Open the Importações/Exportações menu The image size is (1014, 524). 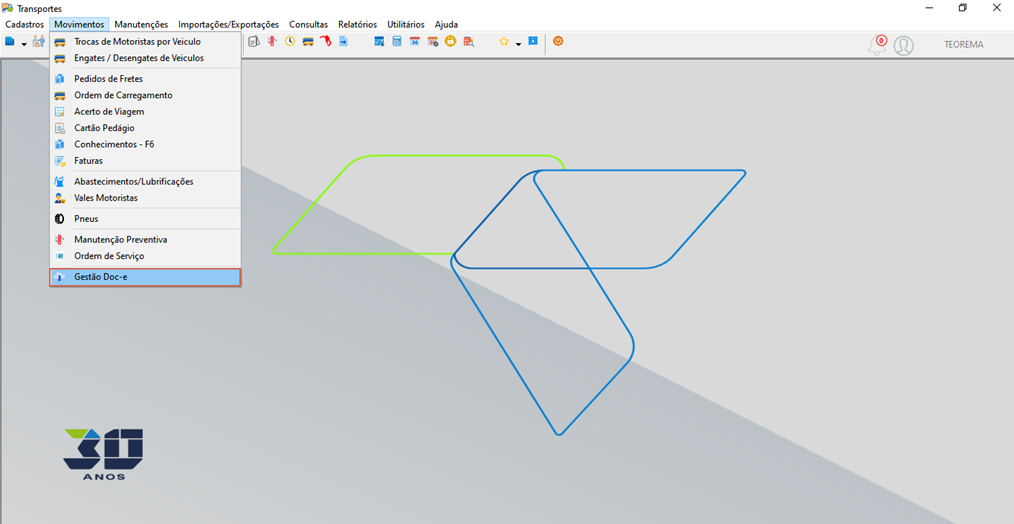point(228,25)
